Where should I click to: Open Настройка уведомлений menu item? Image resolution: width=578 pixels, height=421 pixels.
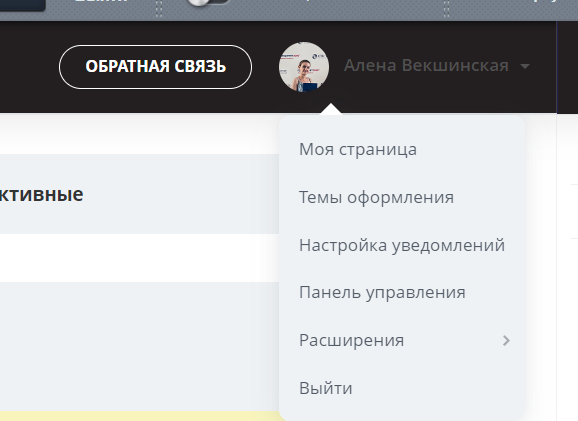[x=402, y=245]
